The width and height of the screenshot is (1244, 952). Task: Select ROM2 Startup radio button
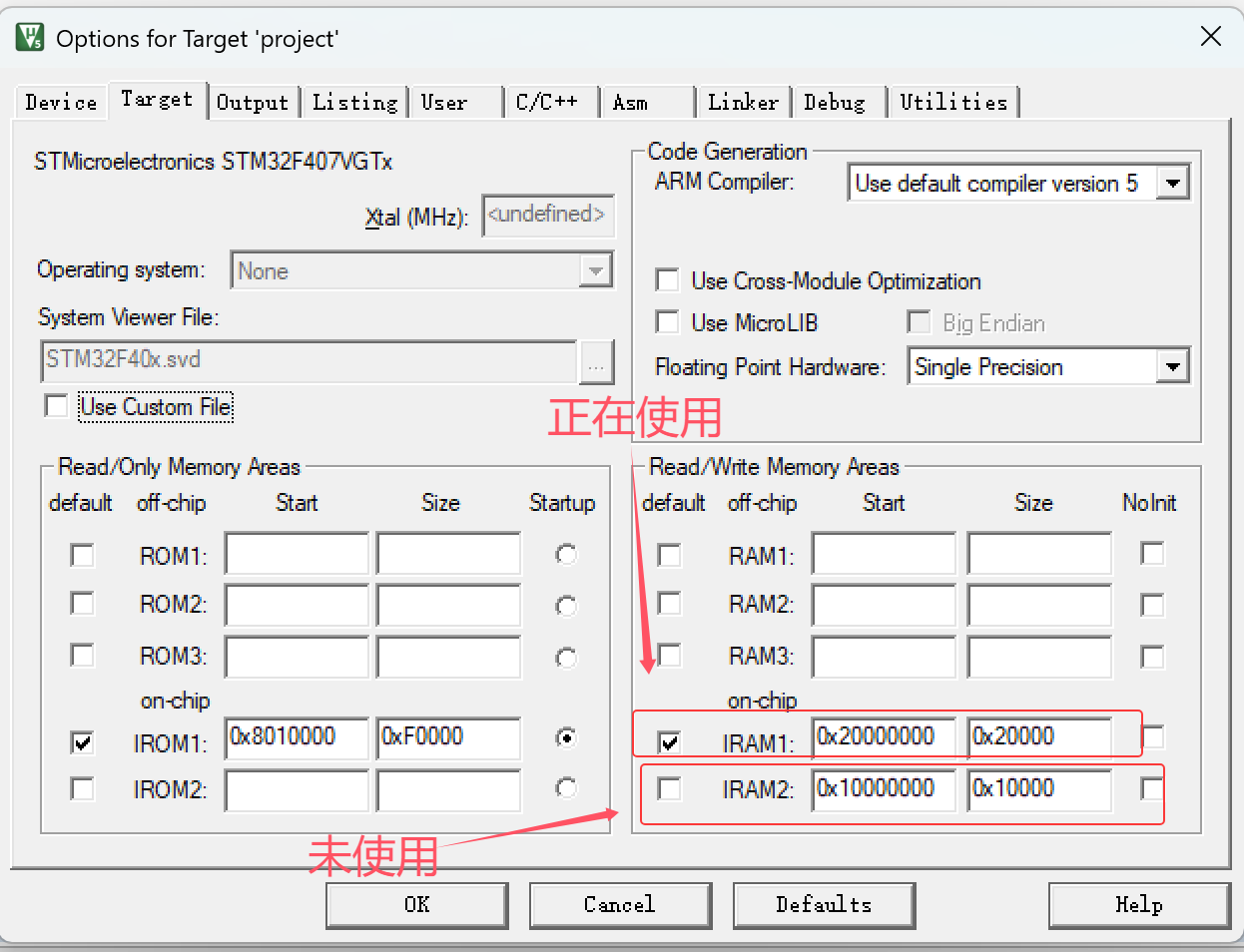[x=566, y=606]
